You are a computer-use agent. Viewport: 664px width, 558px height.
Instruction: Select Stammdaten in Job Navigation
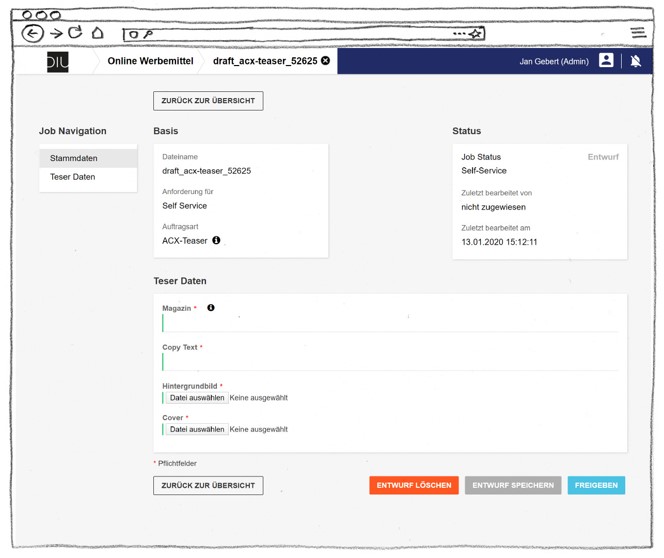(x=88, y=158)
